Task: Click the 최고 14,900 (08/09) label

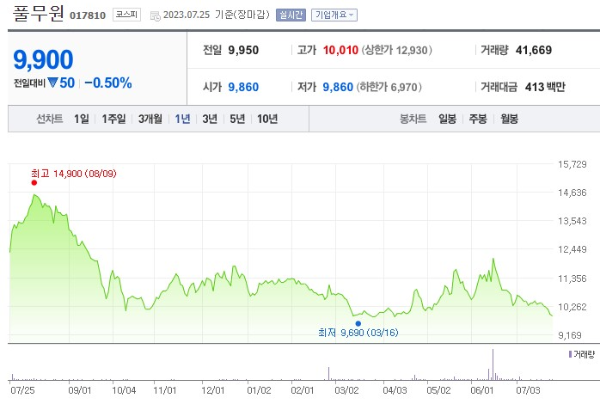Action: click(x=73, y=174)
